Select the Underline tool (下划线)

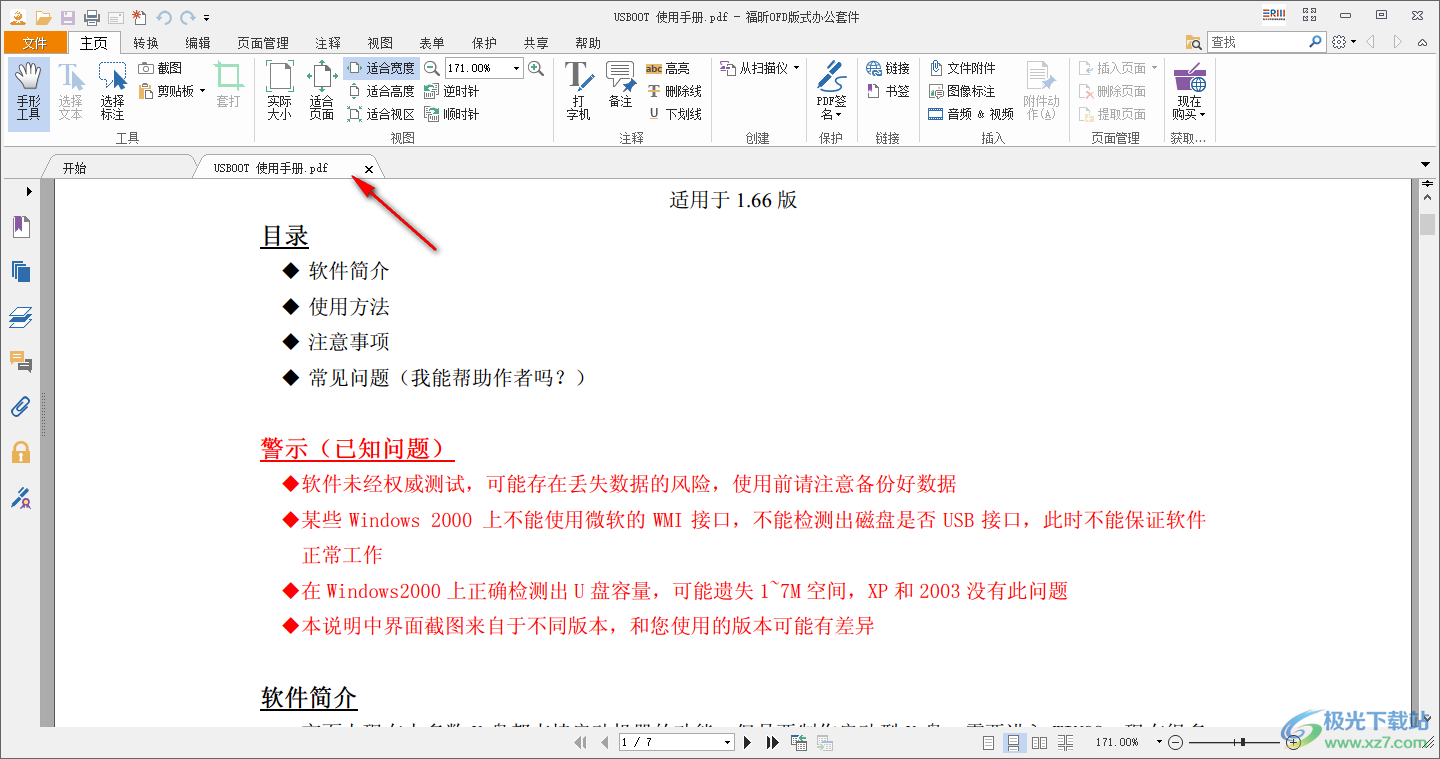[x=674, y=114]
